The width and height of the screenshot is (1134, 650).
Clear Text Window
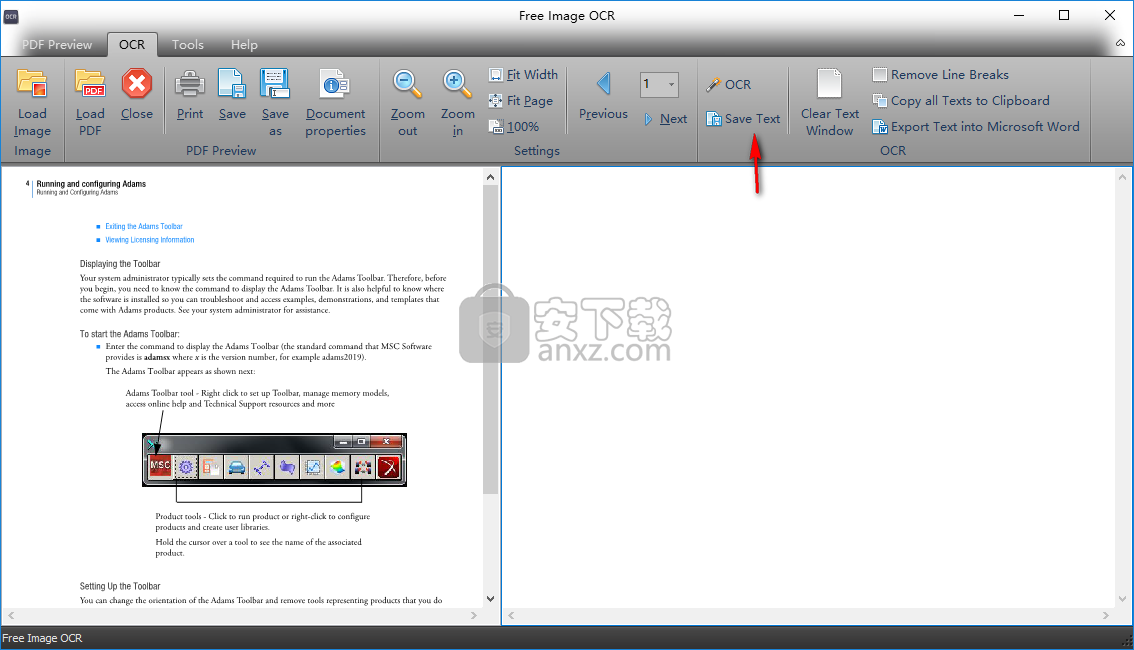coord(830,103)
